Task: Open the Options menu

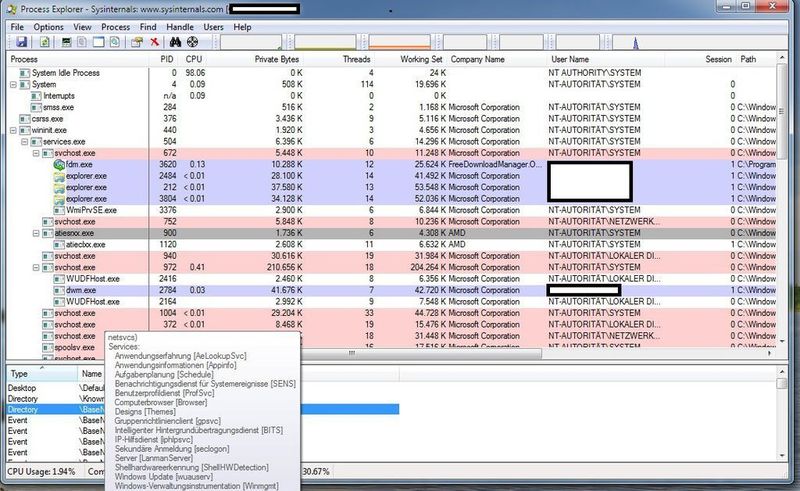Action: click(48, 27)
